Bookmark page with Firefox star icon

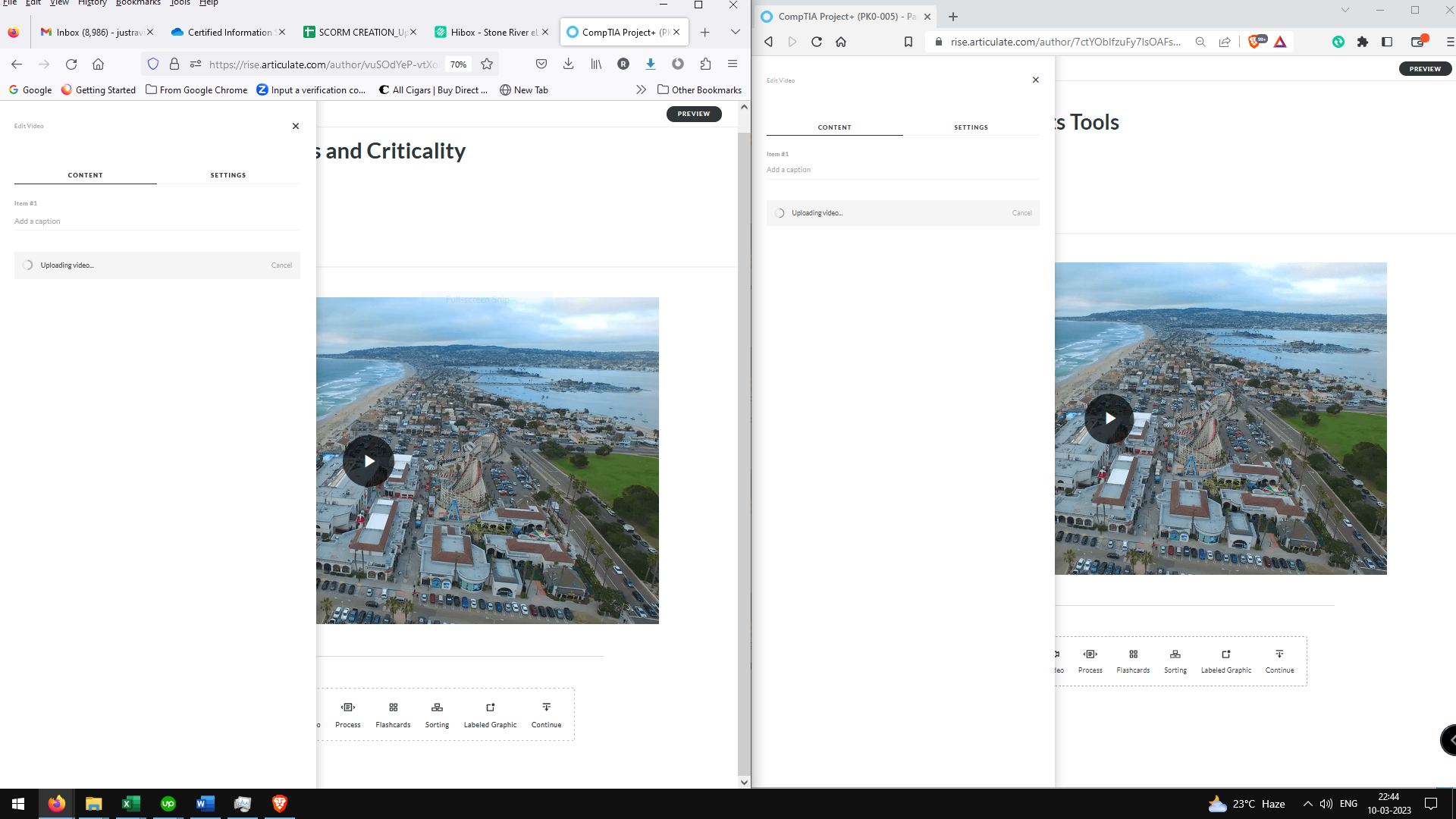pyautogui.click(x=487, y=64)
